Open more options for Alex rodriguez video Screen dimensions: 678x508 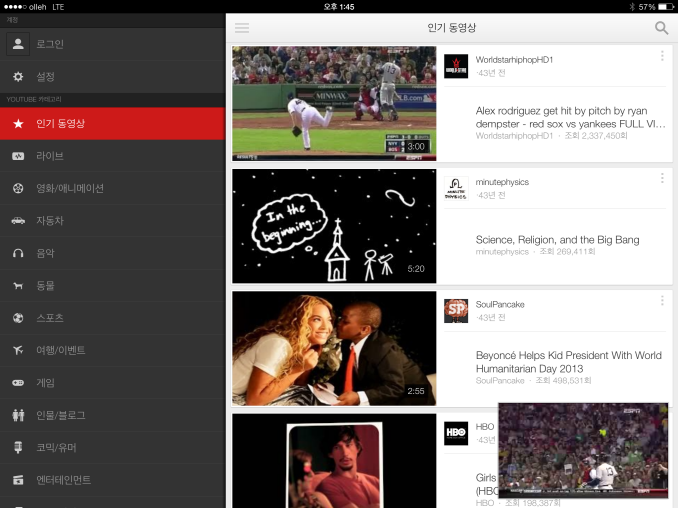point(662,55)
